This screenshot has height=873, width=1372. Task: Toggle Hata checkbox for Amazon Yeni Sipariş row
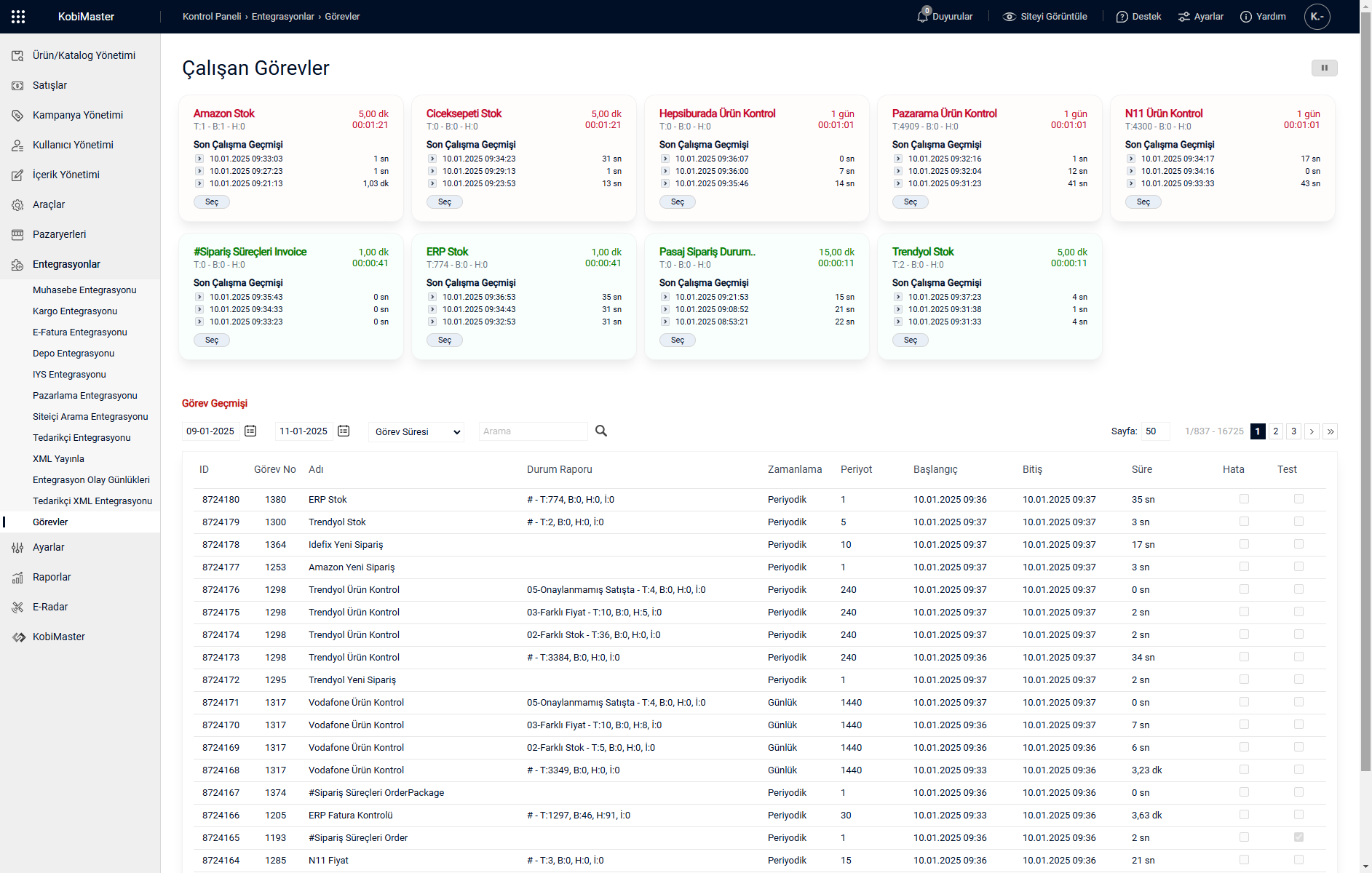coord(1244,567)
